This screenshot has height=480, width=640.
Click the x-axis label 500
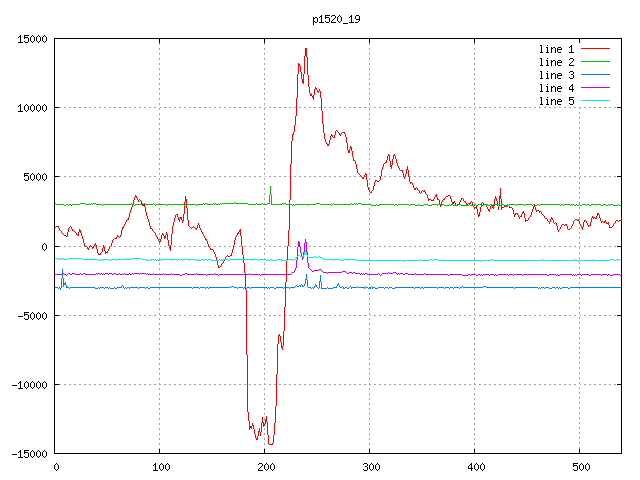tap(581, 467)
